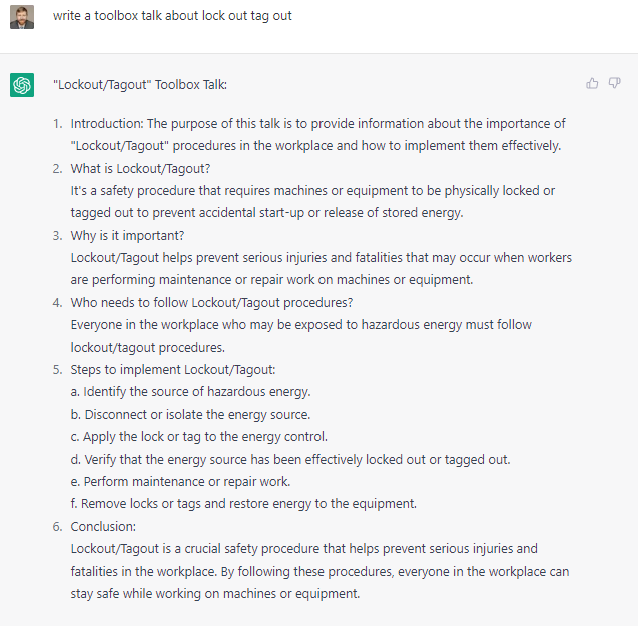Click the definition line starting "It's a safety procedure"

click(x=312, y=190)
